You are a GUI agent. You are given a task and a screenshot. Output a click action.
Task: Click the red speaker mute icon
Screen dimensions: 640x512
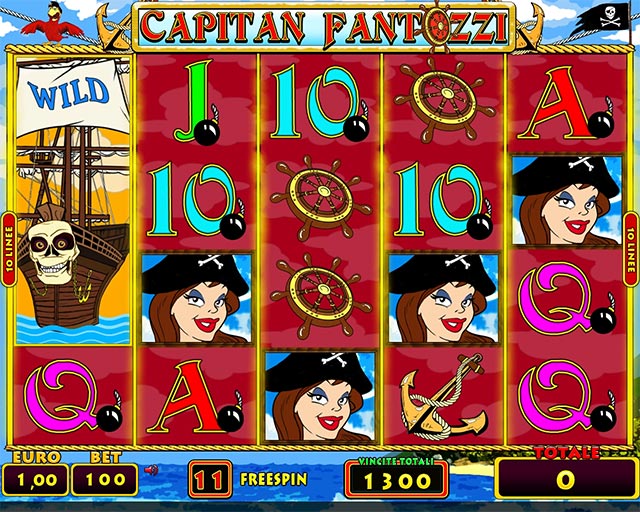click(151, 470)
